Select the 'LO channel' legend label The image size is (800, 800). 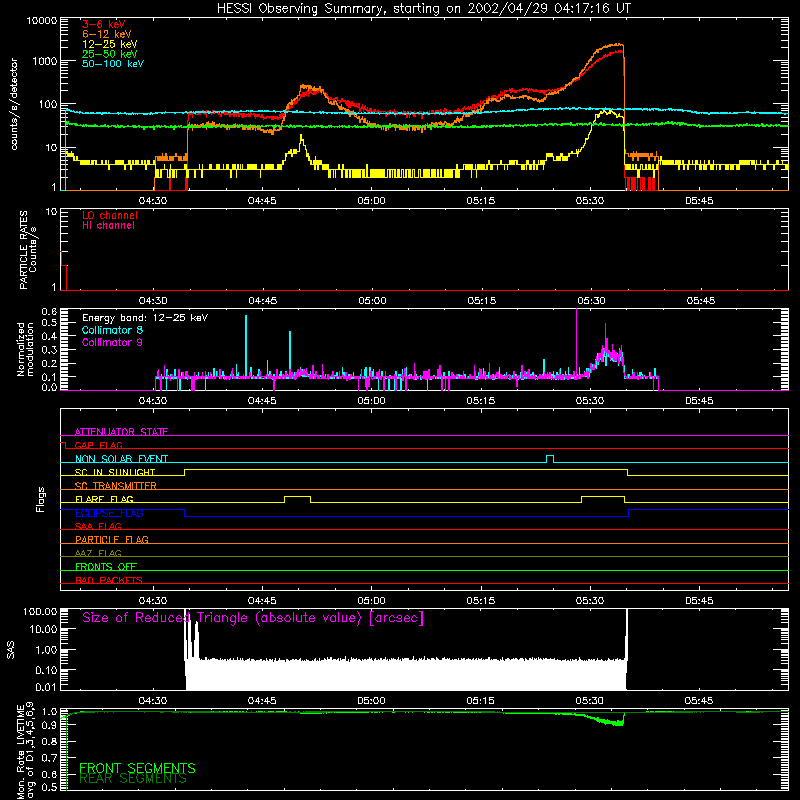[110, 216]
